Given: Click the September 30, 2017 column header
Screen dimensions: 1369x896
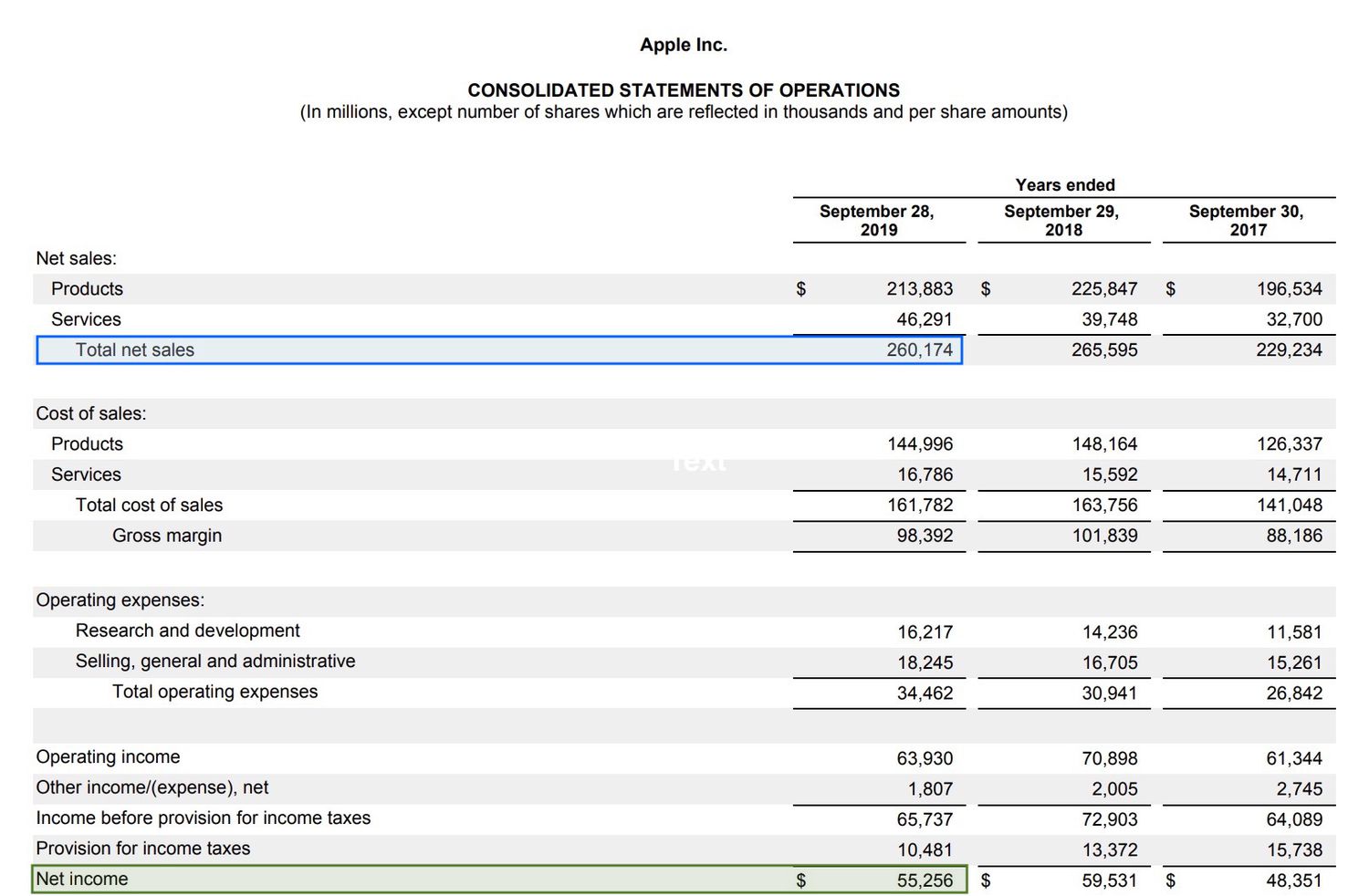Looking at the screenshot, I should (1247, 221).
